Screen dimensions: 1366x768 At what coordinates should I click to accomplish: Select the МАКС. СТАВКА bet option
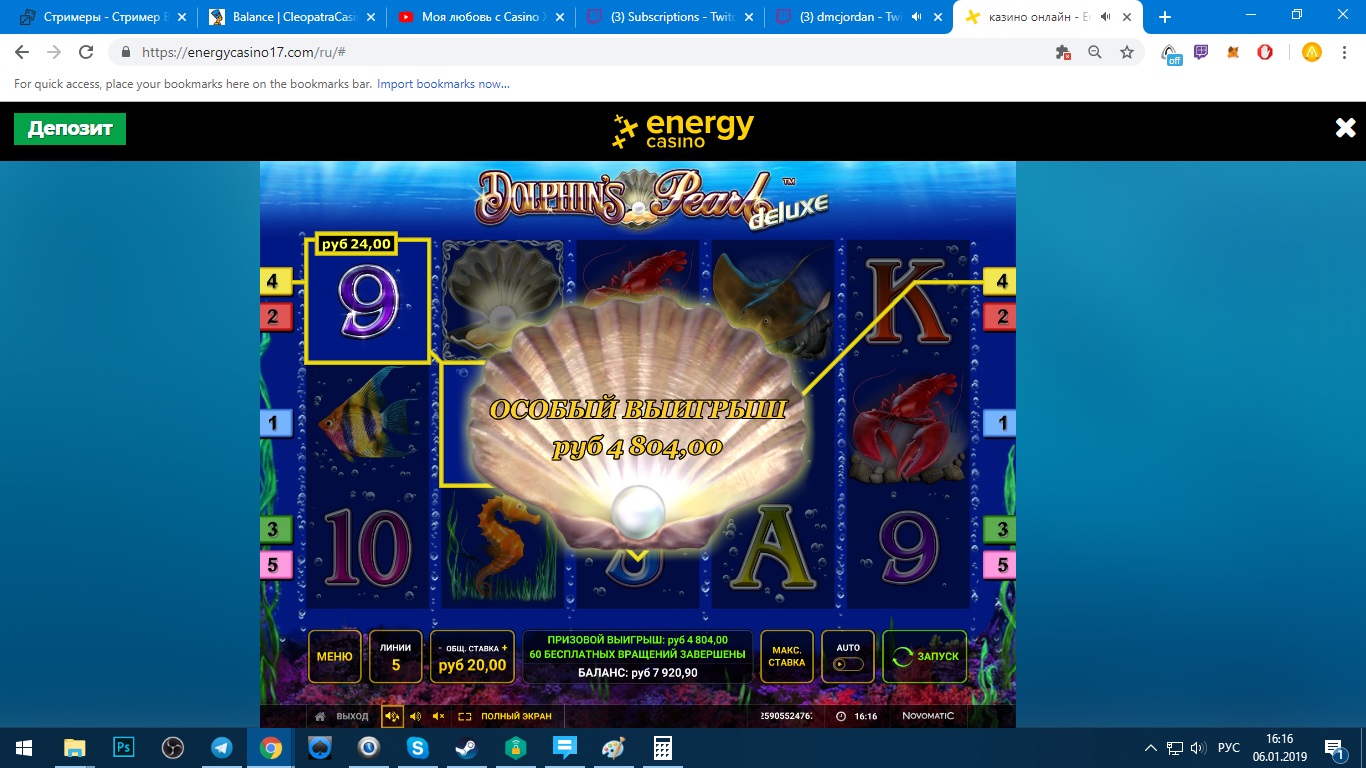786,657
